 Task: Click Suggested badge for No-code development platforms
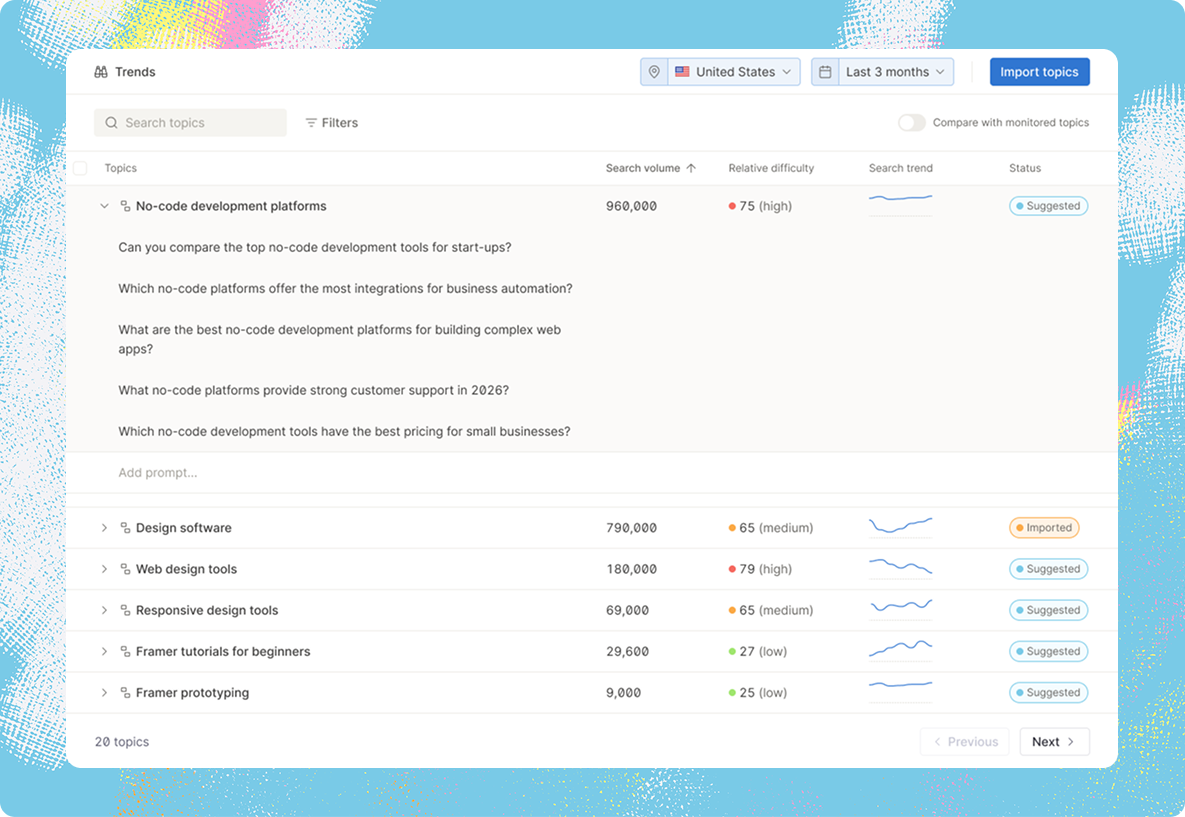click(x=1048, y=206)
